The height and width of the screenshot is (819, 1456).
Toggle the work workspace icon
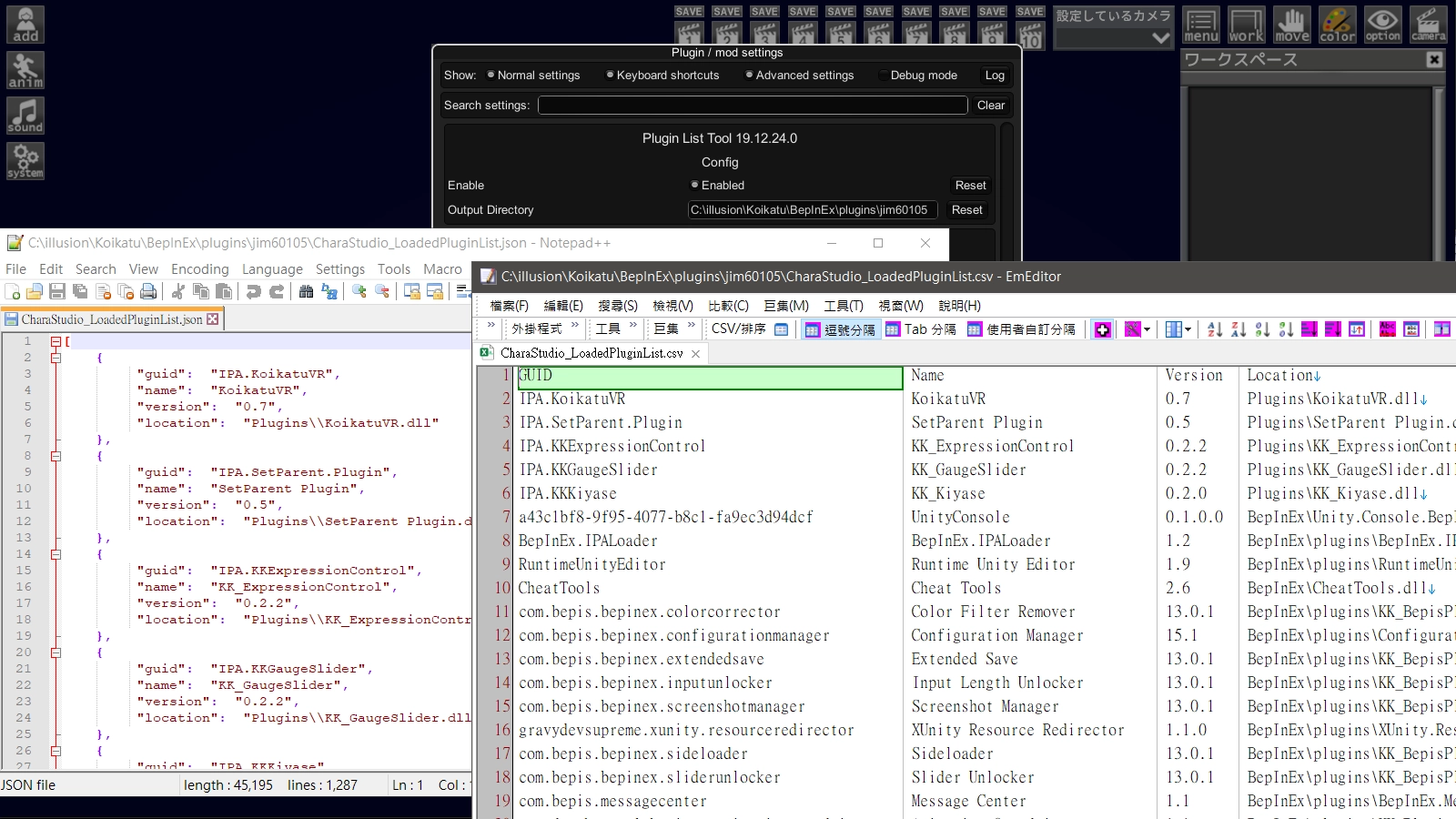click(1247, 25)
